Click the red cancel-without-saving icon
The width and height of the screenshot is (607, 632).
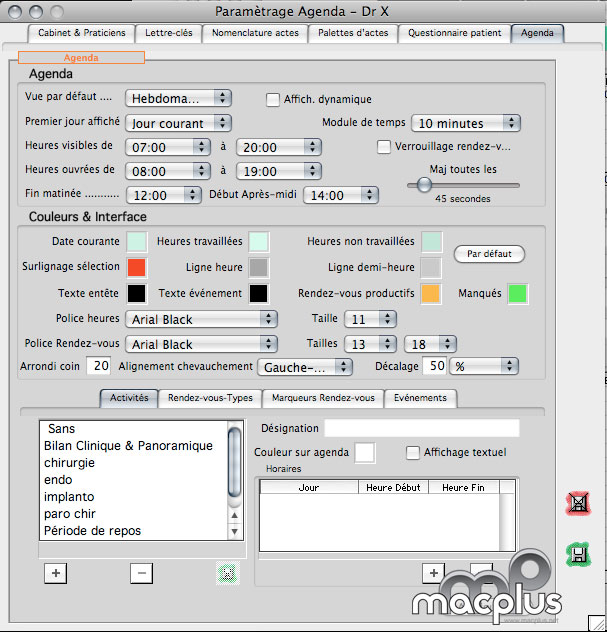pos(579,503)
